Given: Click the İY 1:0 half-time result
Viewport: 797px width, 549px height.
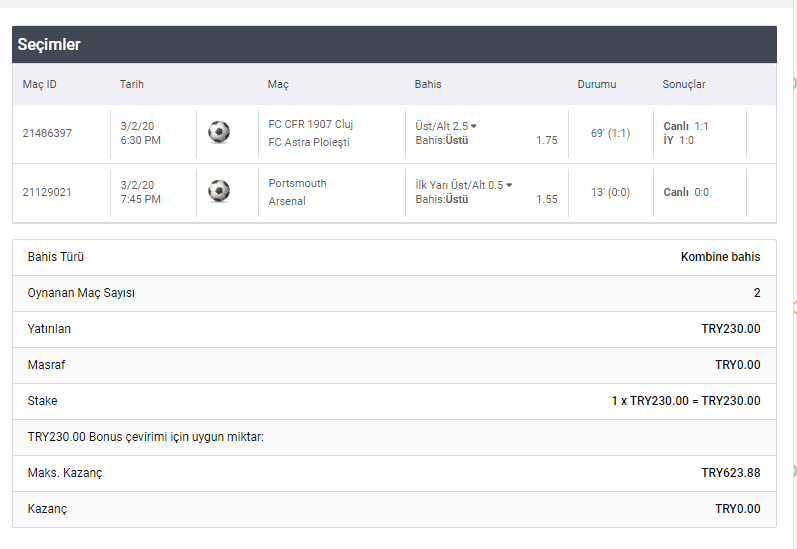Looking at the screenshot, I should pyautogui.click(x=679, y=140).
